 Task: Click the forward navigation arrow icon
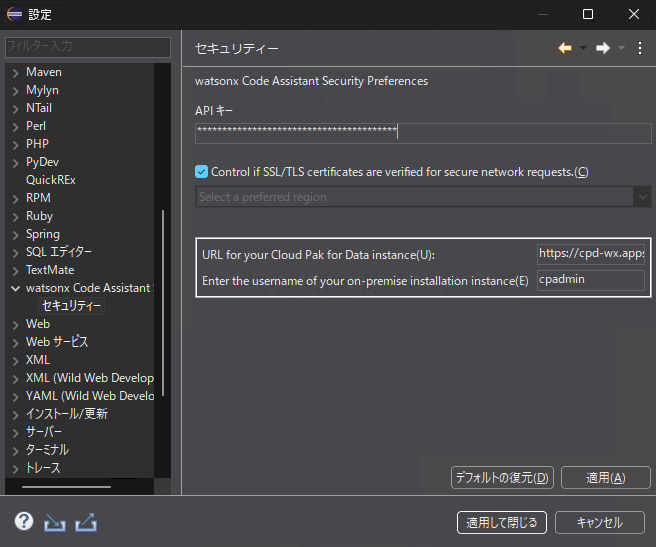(603, 48)
